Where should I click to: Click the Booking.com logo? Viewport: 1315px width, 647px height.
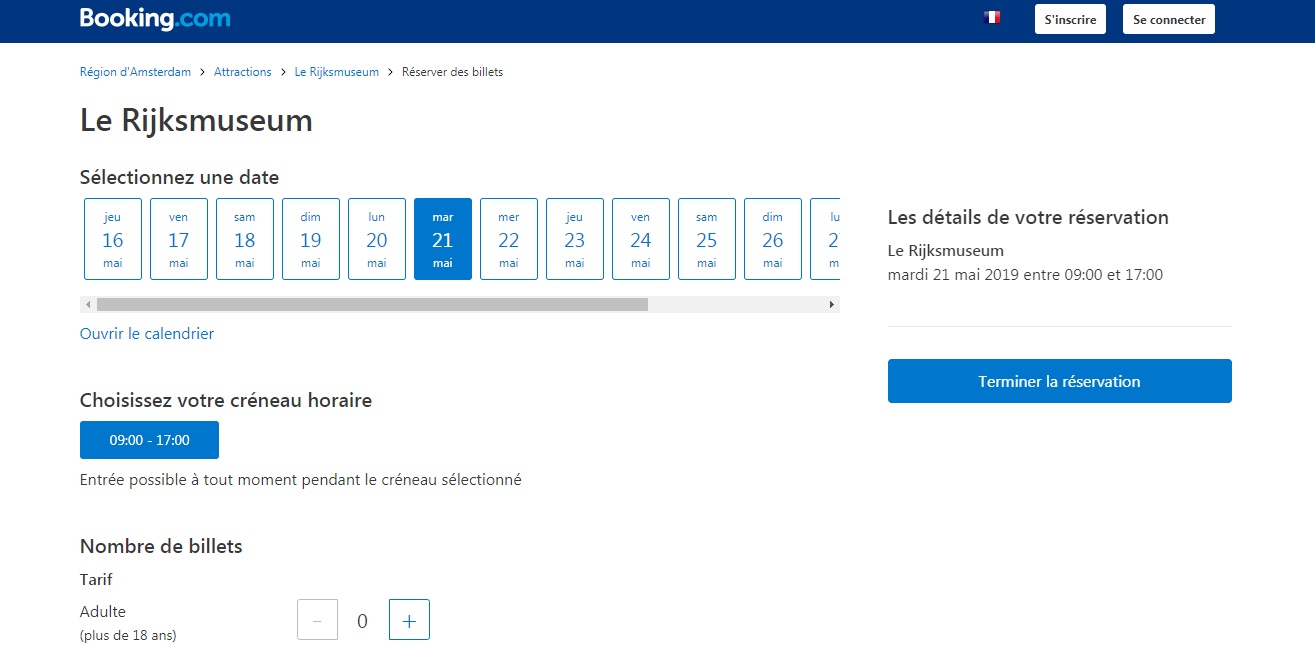pos(155,18)
